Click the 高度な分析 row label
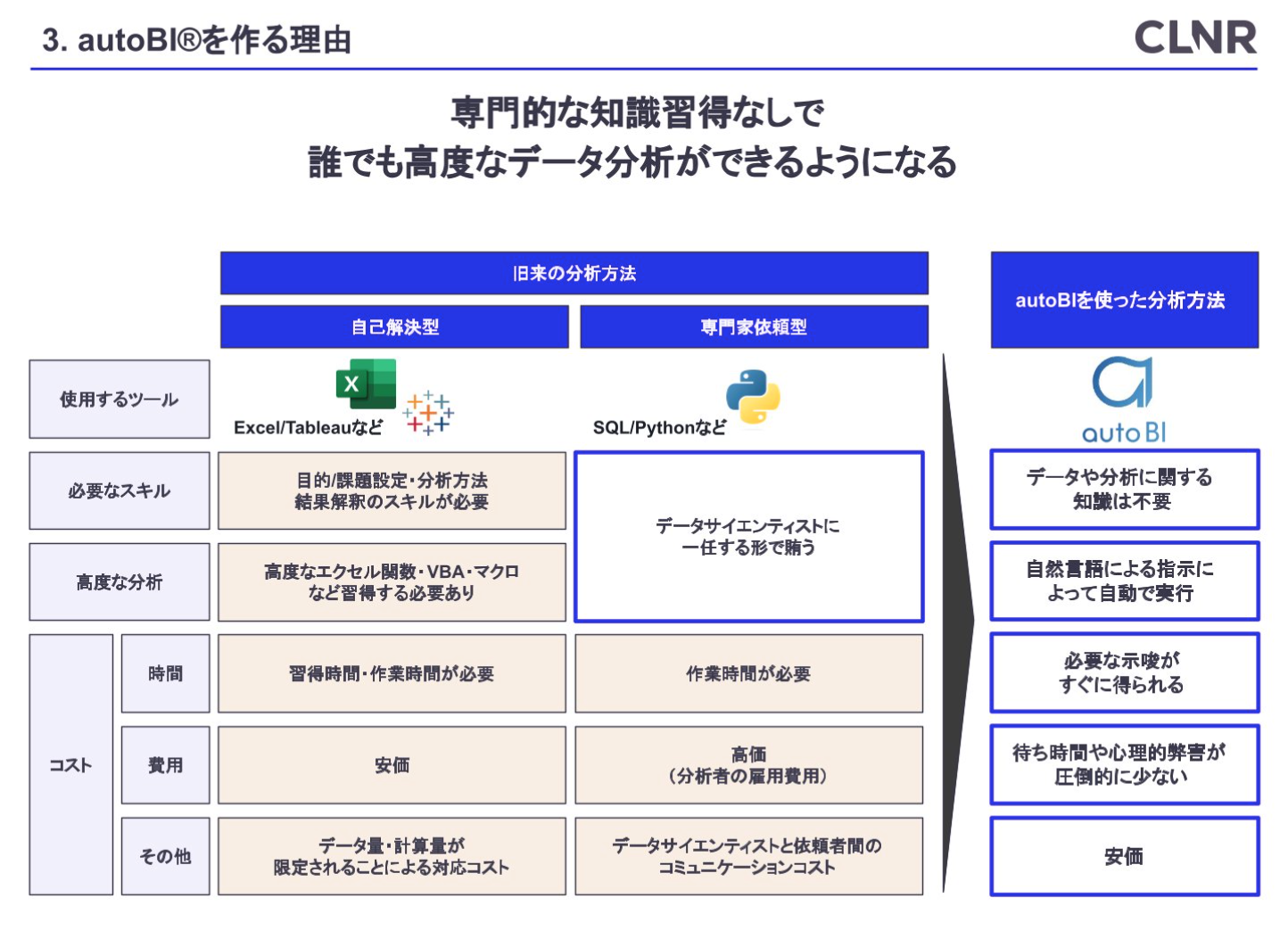The height and width of the screenshot is (931, 1288). (x=120, y=582)
